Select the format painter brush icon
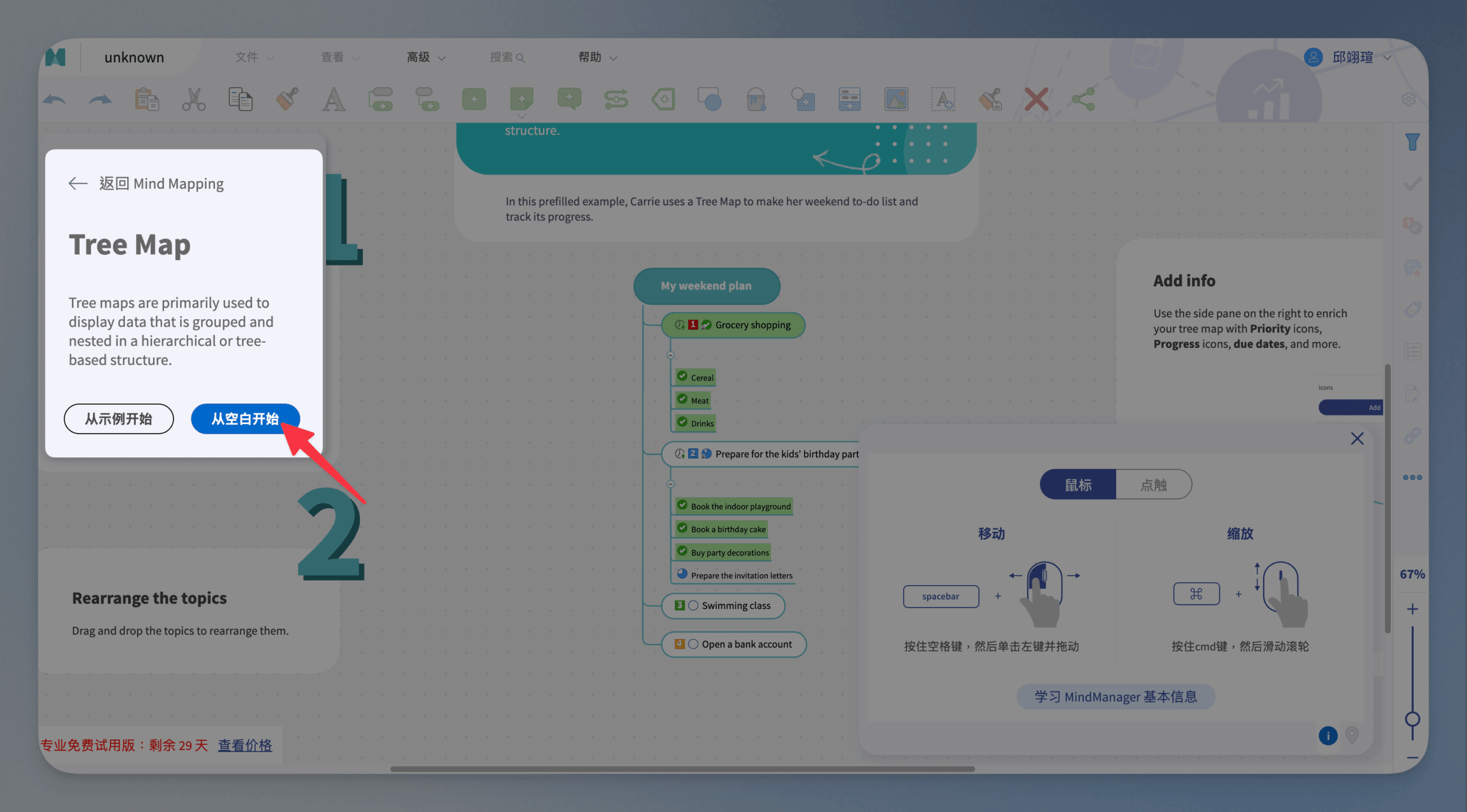Viewport: 1467px width, 812px height. 287,100
